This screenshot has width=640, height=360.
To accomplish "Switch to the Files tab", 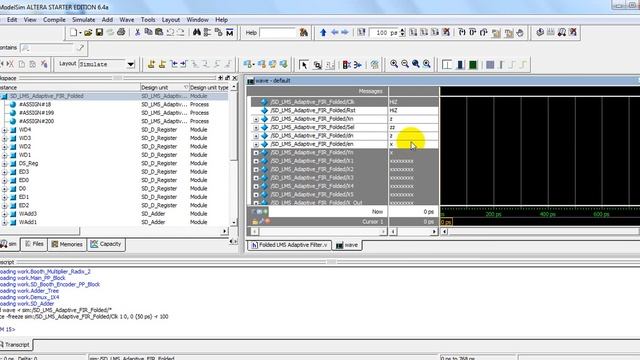I will (x=34, y=244).
